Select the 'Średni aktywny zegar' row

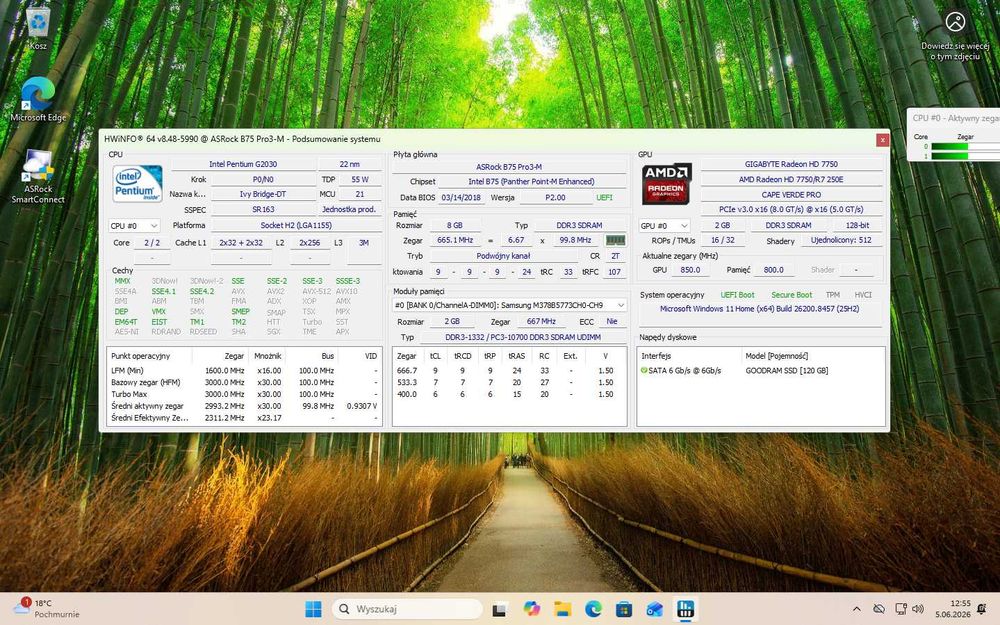tap(244, 406)
